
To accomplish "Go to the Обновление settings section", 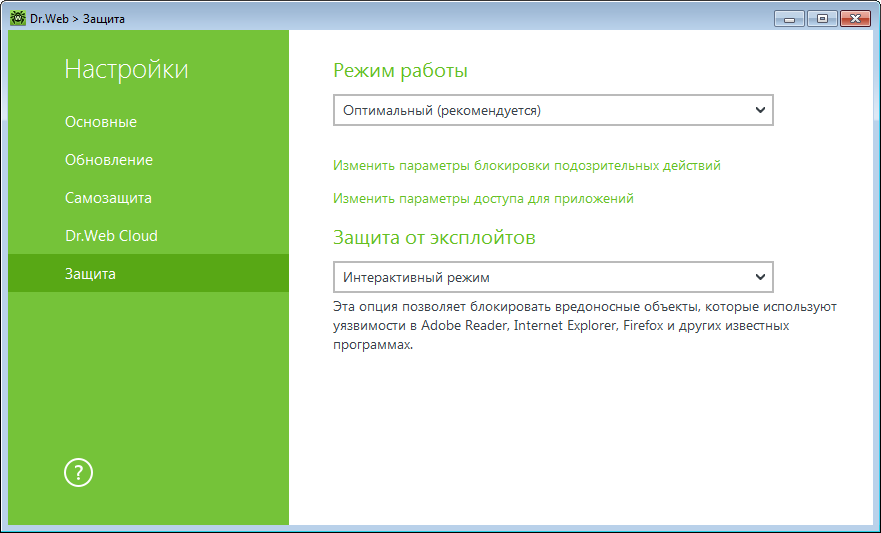I will (x=148, y=160).
